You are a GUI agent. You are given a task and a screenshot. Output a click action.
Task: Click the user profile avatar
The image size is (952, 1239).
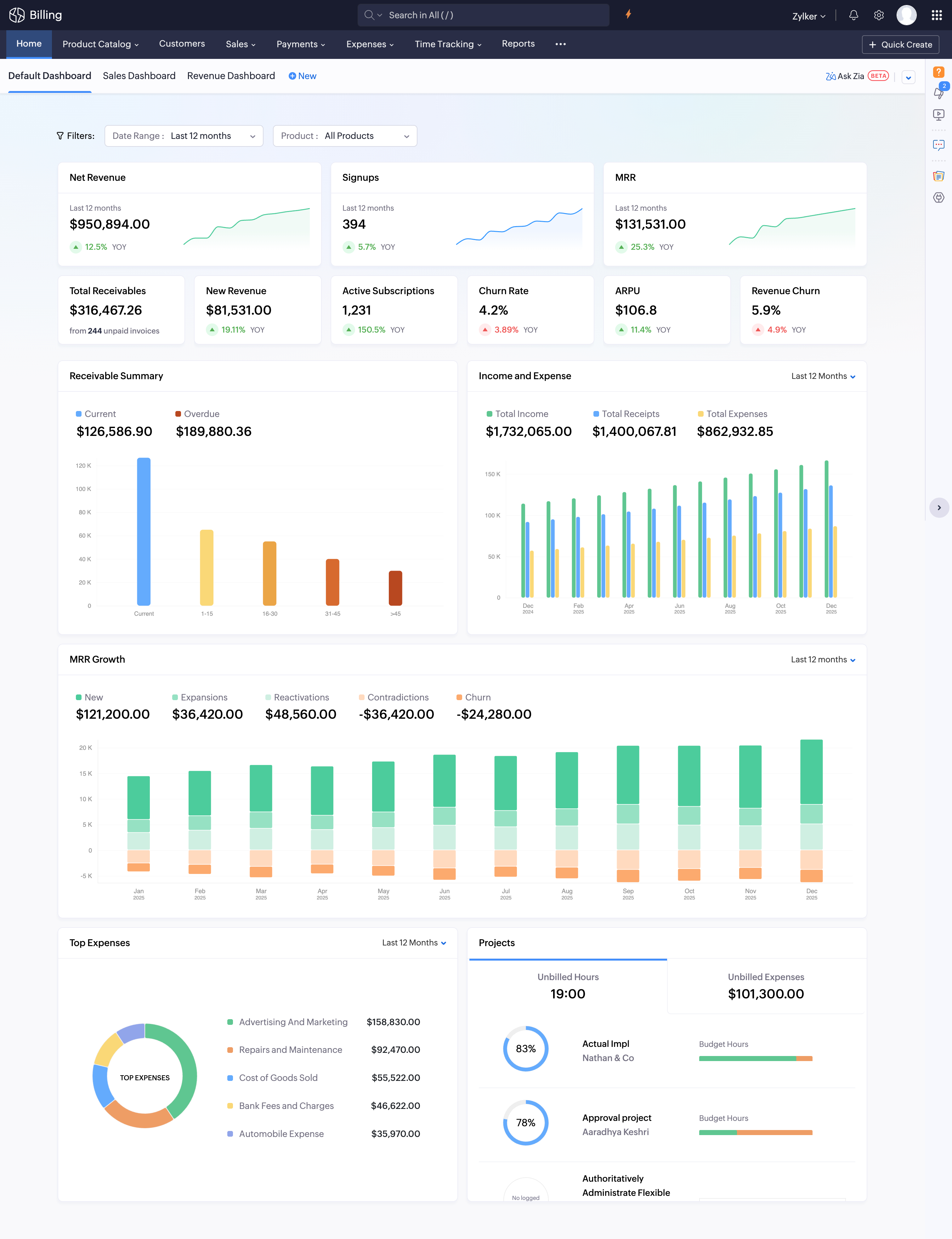(x=906, y=15)
